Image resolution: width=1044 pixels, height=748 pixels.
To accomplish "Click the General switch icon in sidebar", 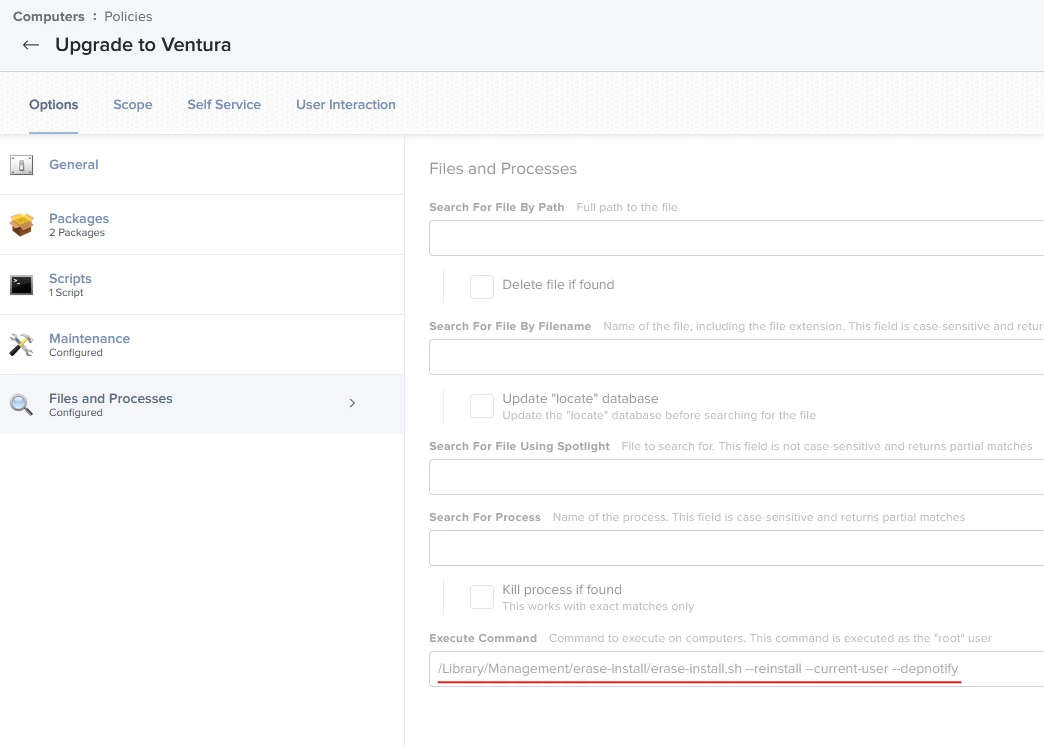I will click(x=21, y=165).
